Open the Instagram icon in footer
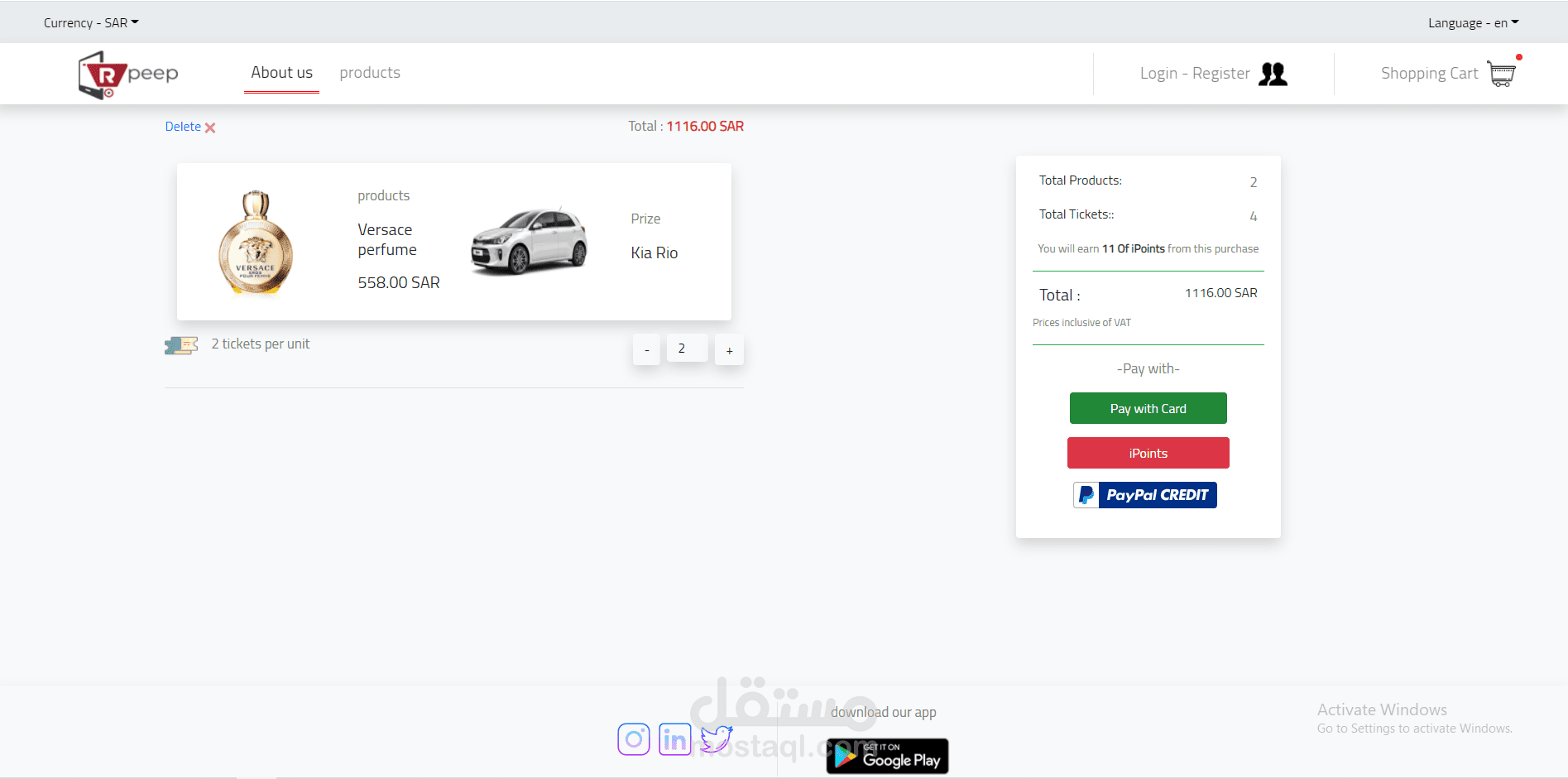The width and height of the screenshot is (1568, 779). point(634,739)
